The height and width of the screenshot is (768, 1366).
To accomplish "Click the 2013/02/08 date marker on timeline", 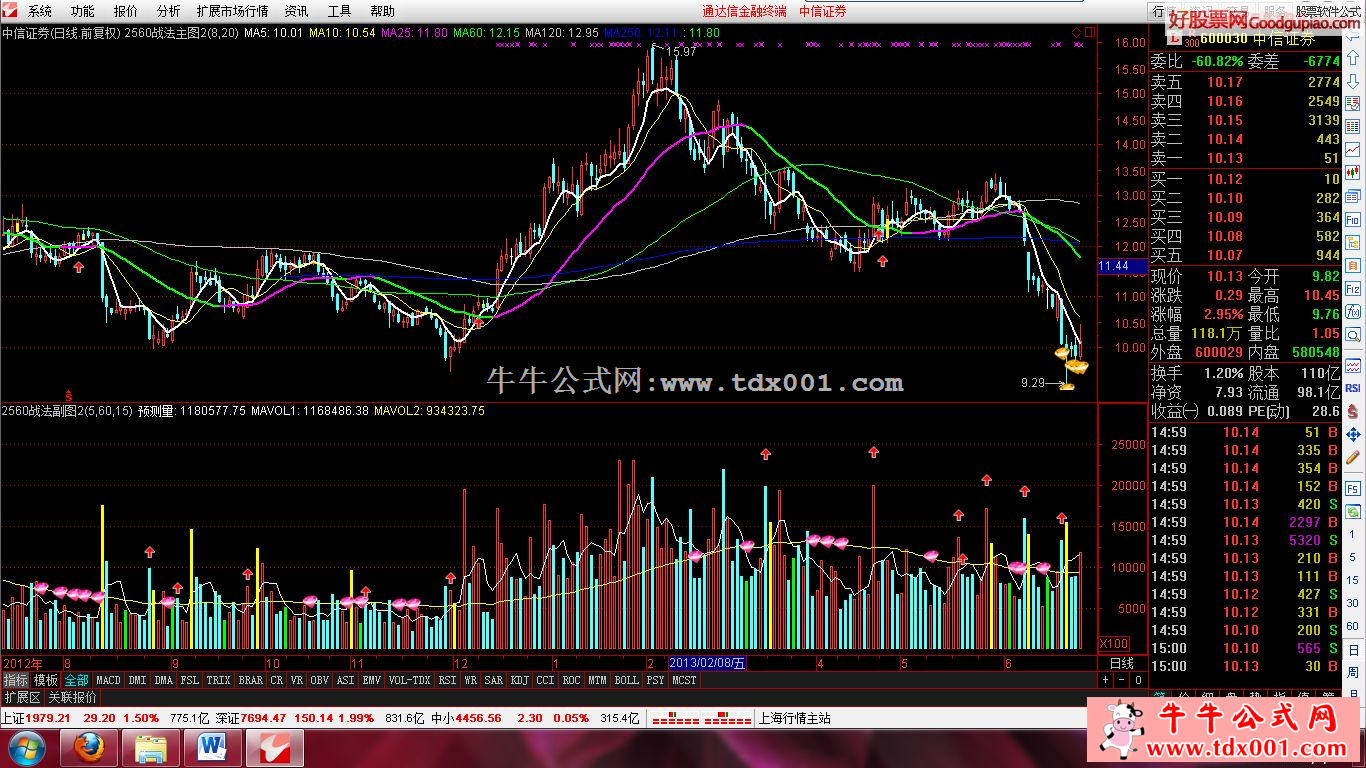I will 707,662.
